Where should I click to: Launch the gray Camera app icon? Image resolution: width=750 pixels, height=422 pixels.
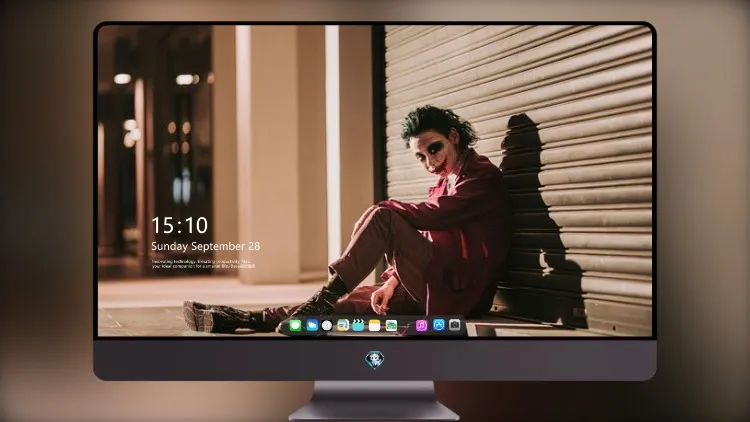click(x=455, y=325)
